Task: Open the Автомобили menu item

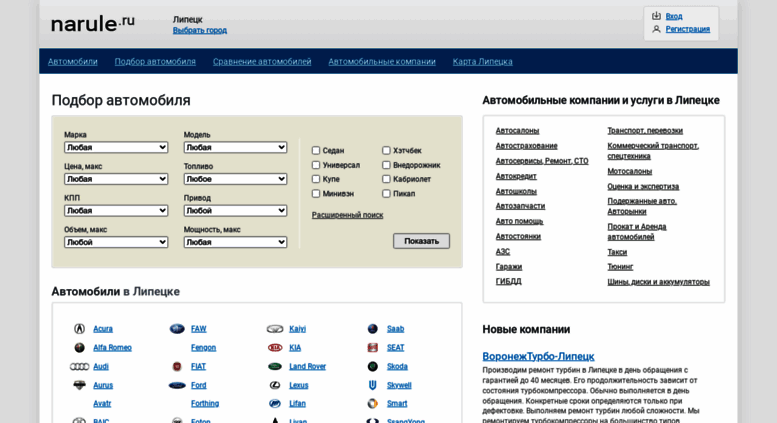Action: click(73, 61)
